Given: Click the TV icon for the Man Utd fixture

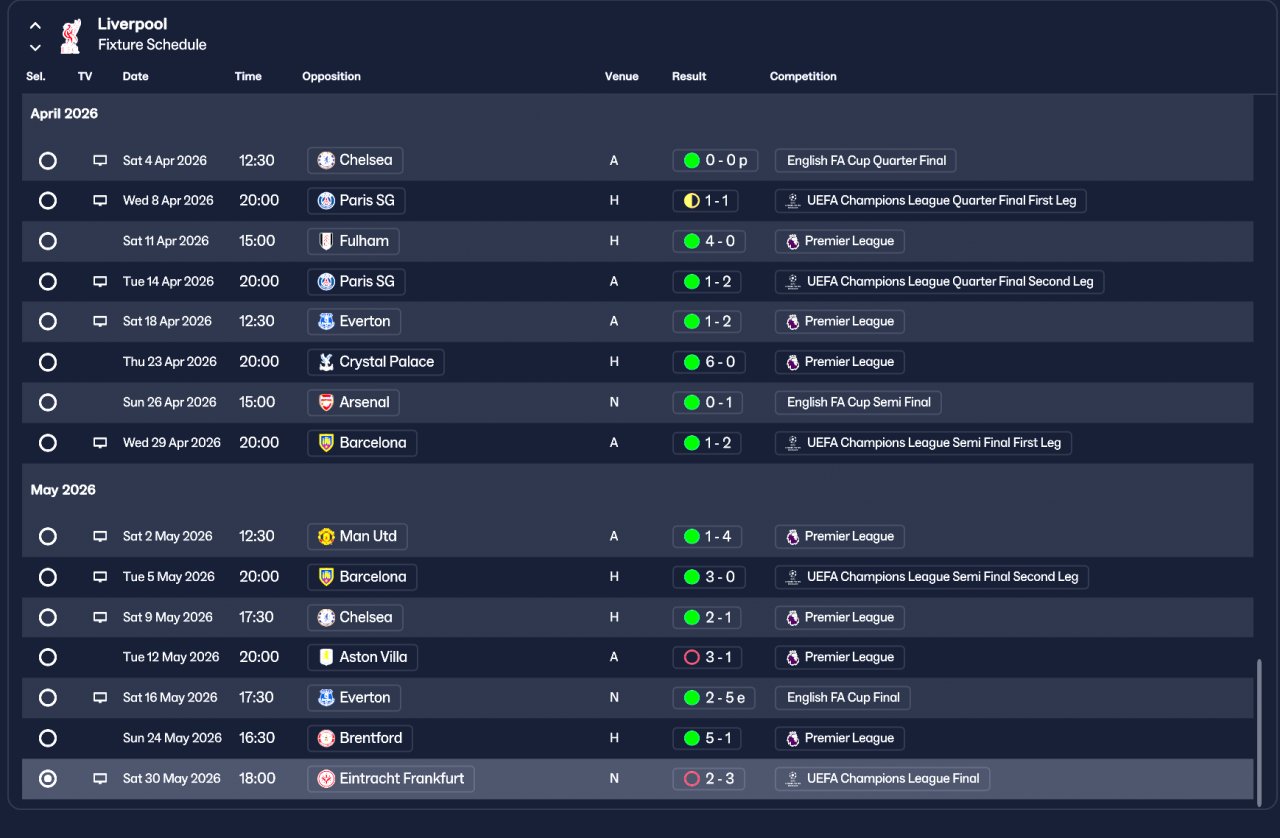Looking at the screenshot, I should click(100, 536).
